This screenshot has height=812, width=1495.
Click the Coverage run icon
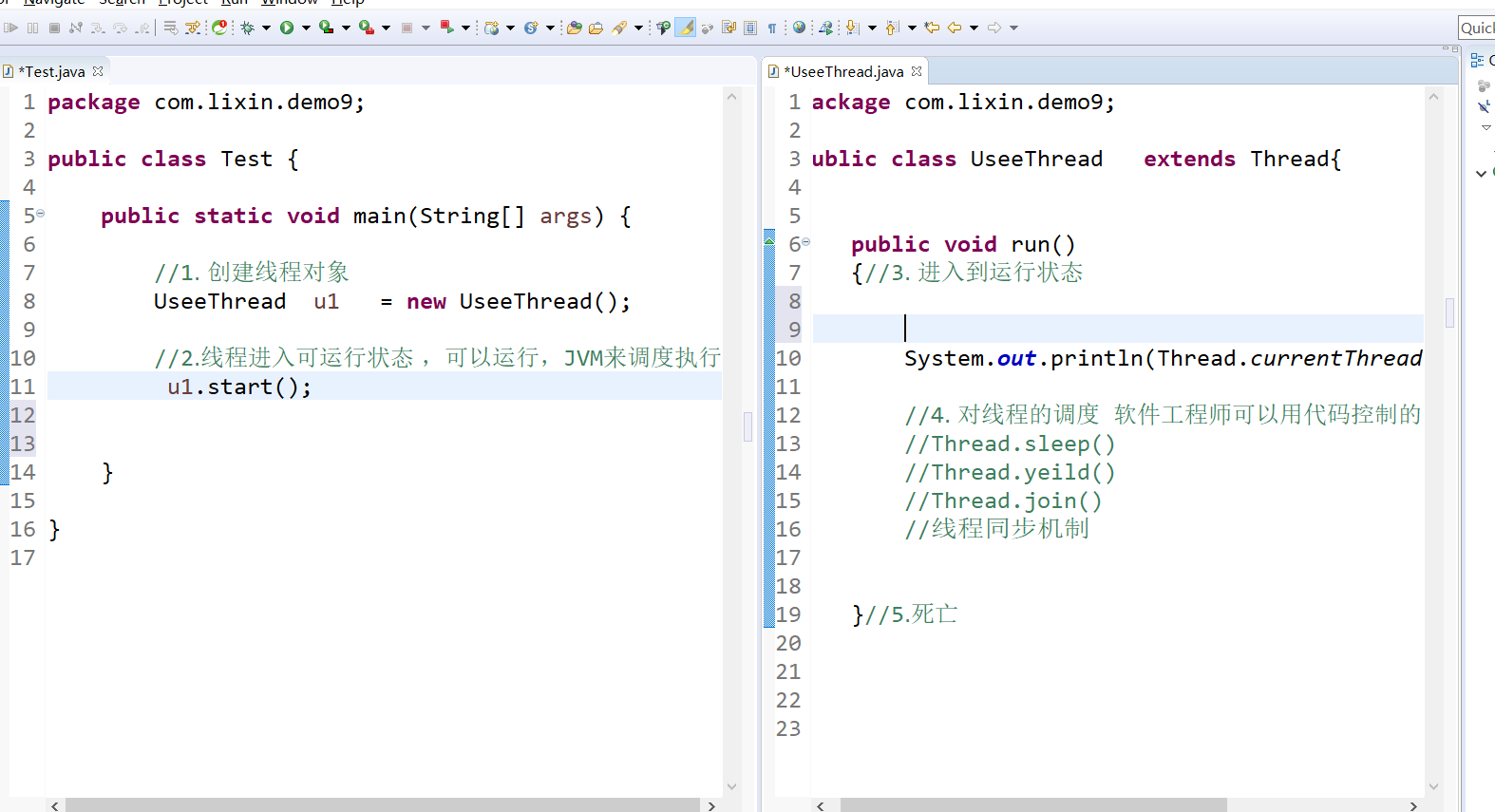click(326, 28)
